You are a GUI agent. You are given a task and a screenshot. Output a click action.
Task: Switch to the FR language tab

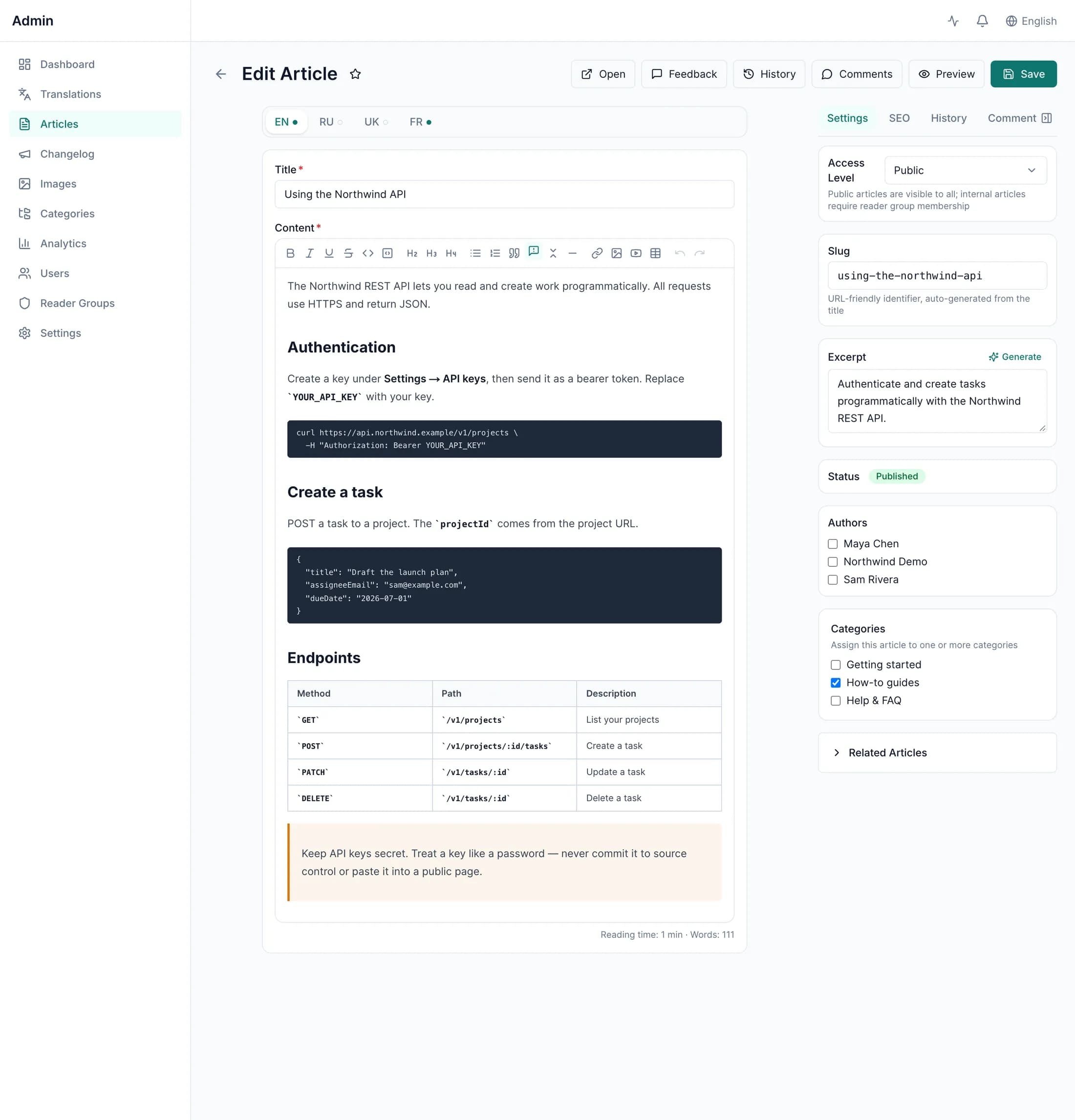420,122
